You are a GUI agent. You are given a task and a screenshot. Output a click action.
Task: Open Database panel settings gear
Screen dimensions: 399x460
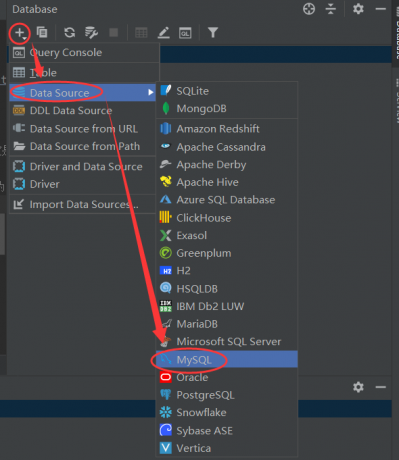click(358, 9)
